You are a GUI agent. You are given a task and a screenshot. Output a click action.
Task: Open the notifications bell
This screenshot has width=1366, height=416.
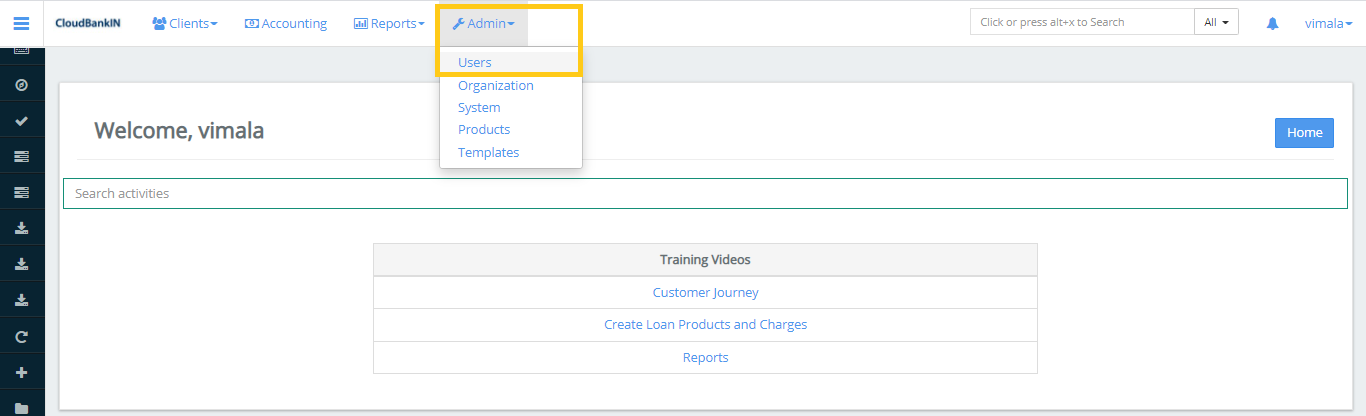[x=1272, y=23]
